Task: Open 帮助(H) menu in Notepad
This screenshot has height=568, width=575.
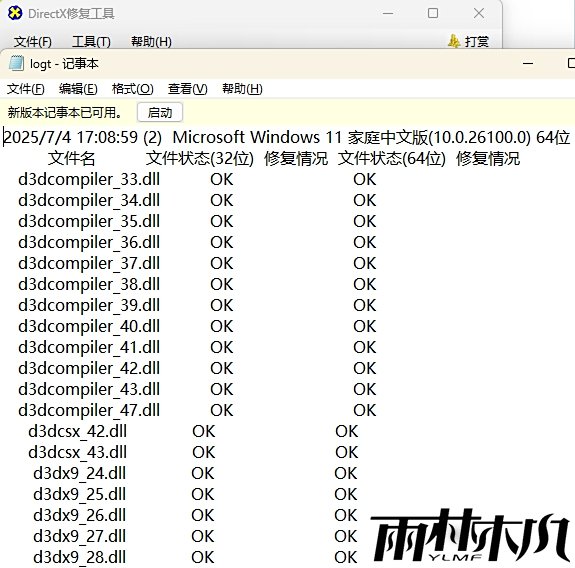Action: click(242, 89)
